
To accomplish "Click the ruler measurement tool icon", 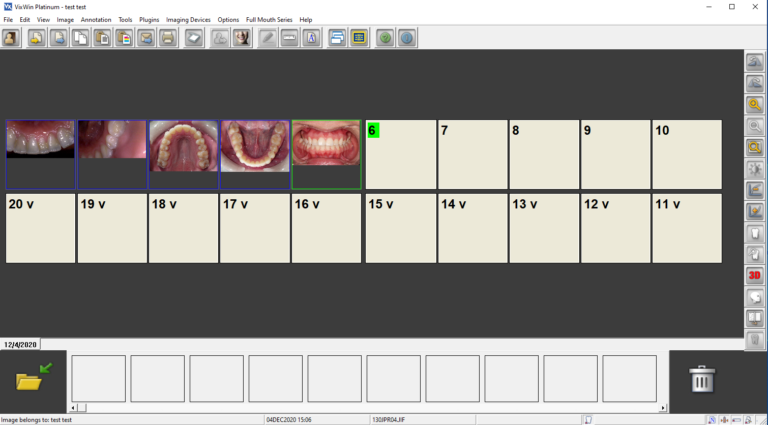I will point(289,38).
